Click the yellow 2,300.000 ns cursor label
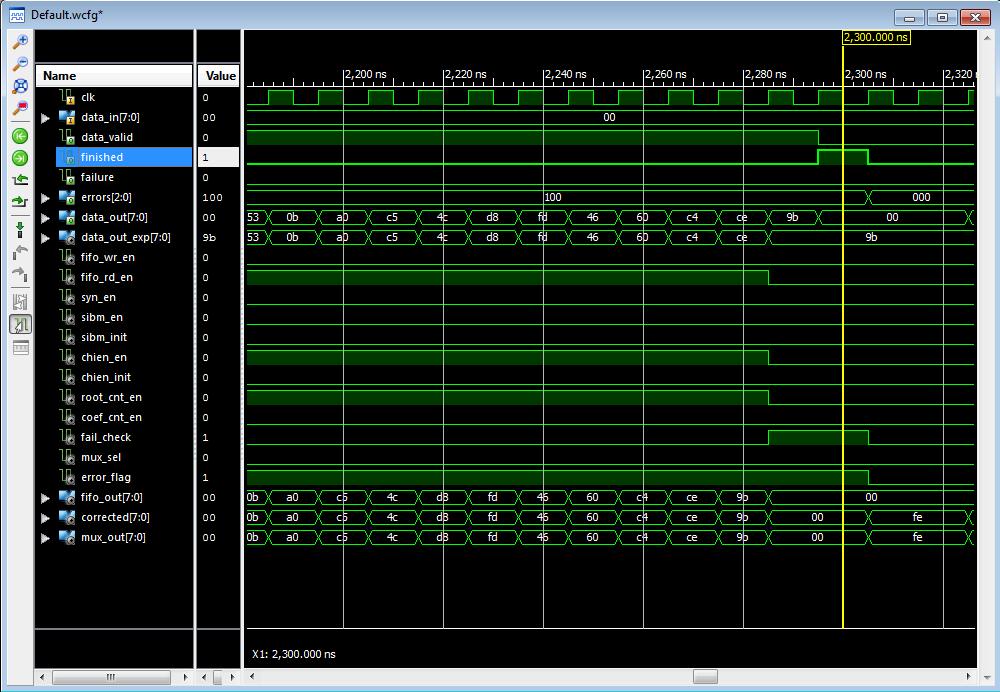Viewport: 1000px width, 692px height. 876,37
